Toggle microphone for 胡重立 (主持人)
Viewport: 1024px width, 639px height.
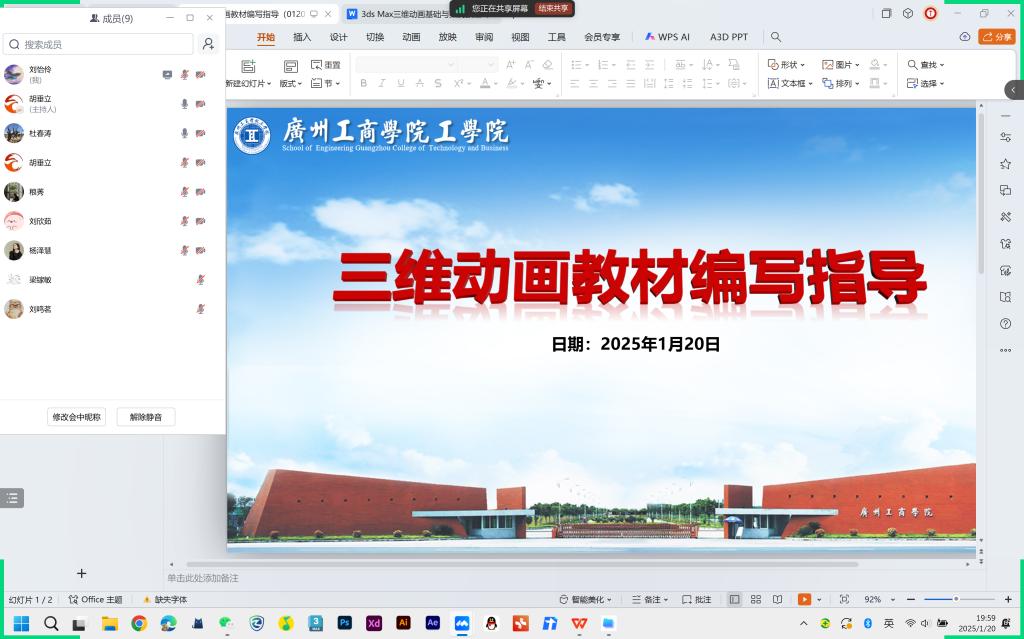point(184,104)
